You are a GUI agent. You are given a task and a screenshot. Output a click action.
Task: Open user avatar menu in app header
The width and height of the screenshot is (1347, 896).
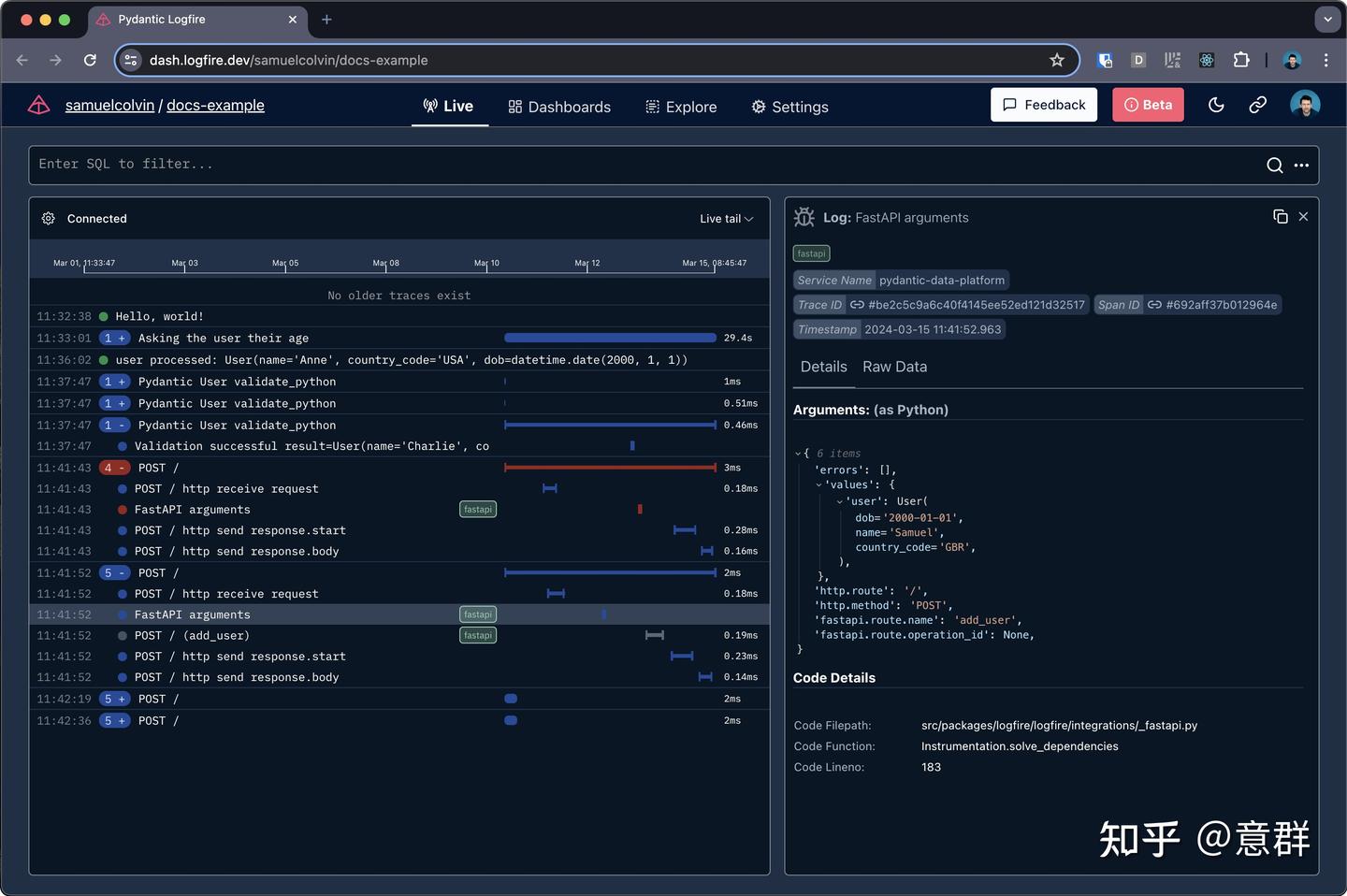[1305, 105]
